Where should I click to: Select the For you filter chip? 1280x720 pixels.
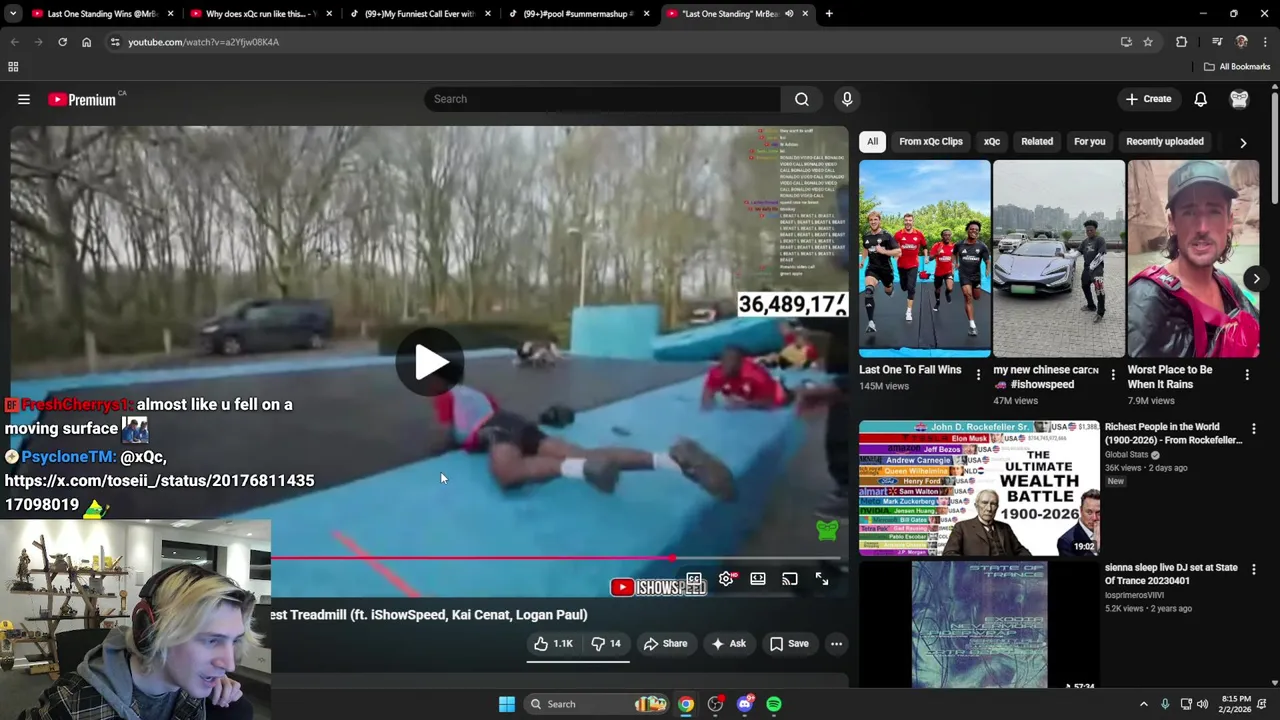[x=1089, y=141]
